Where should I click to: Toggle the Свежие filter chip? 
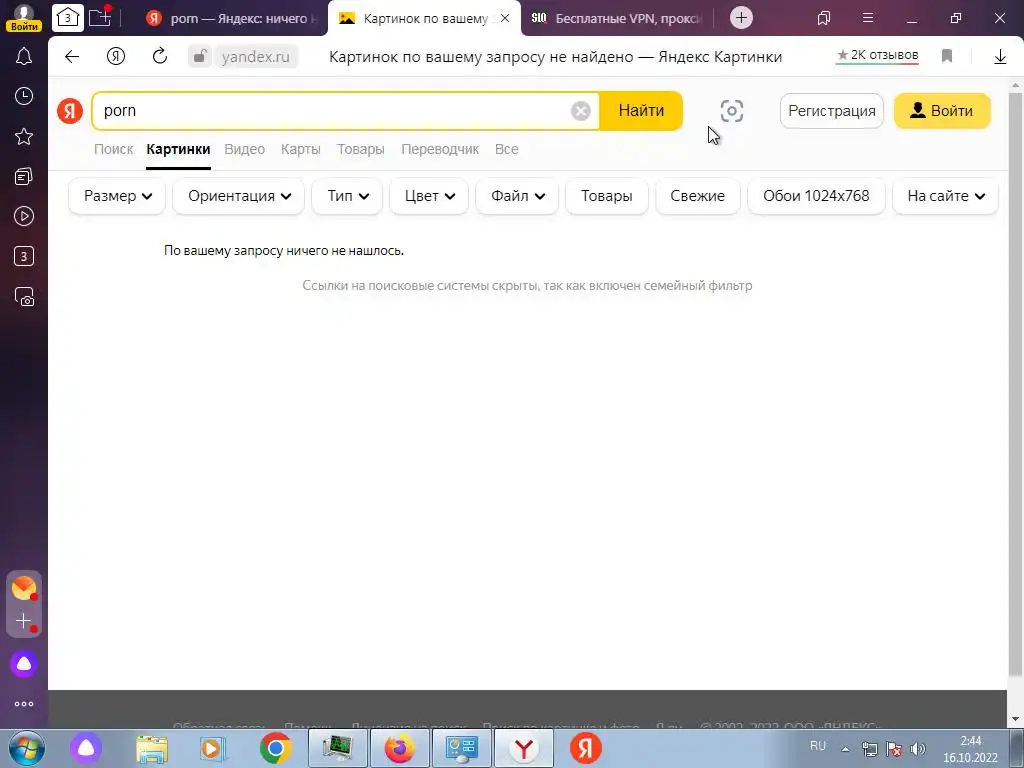[697, 196]
